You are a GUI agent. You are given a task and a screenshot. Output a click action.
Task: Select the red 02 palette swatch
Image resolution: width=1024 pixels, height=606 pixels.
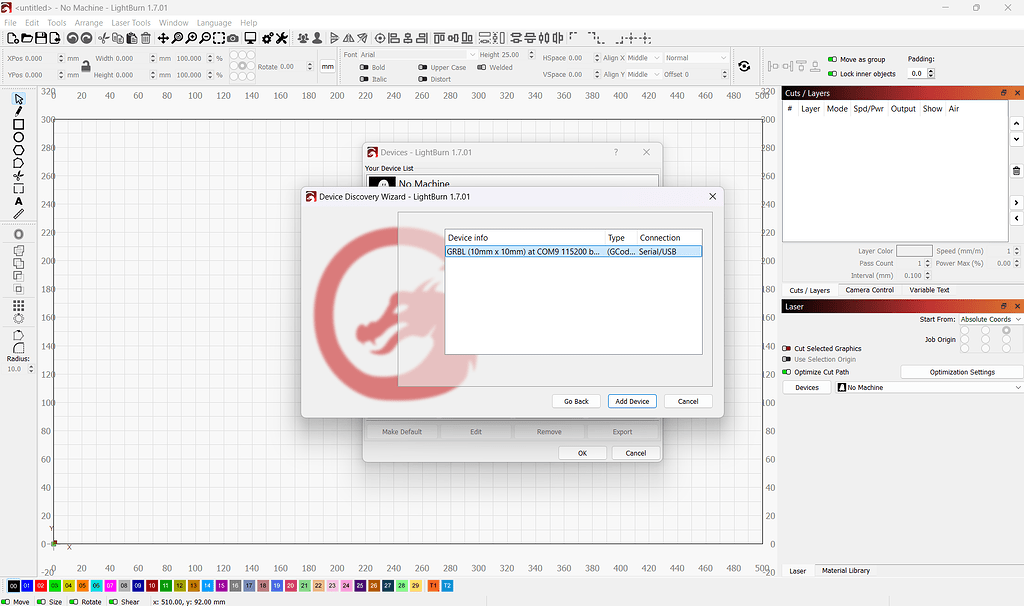tap(41, 585)
